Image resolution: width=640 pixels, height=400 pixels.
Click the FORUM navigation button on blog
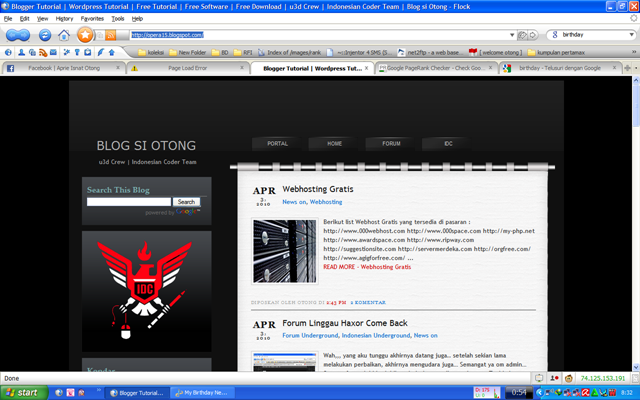click(391, 144)
